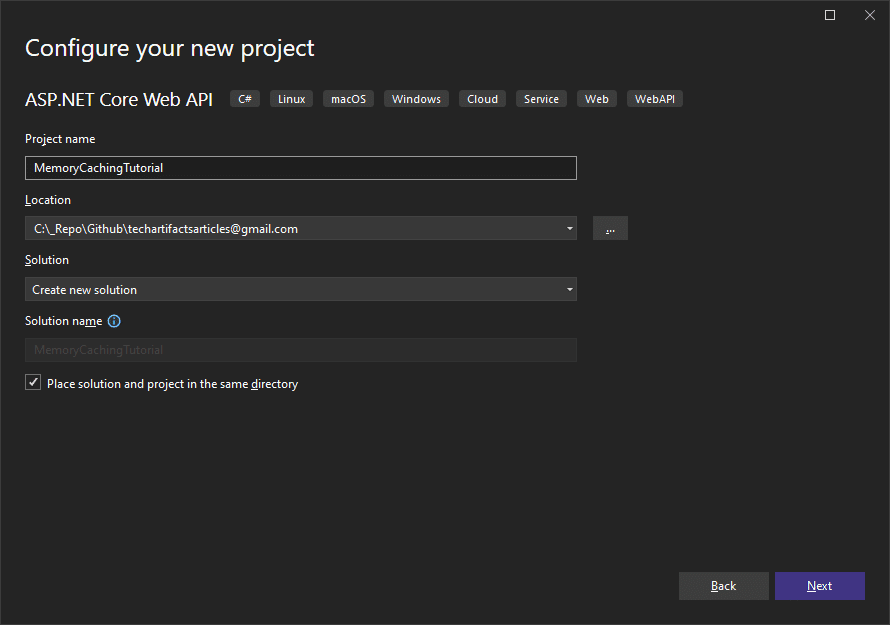Close the Configure project dialog

(870, 15)
